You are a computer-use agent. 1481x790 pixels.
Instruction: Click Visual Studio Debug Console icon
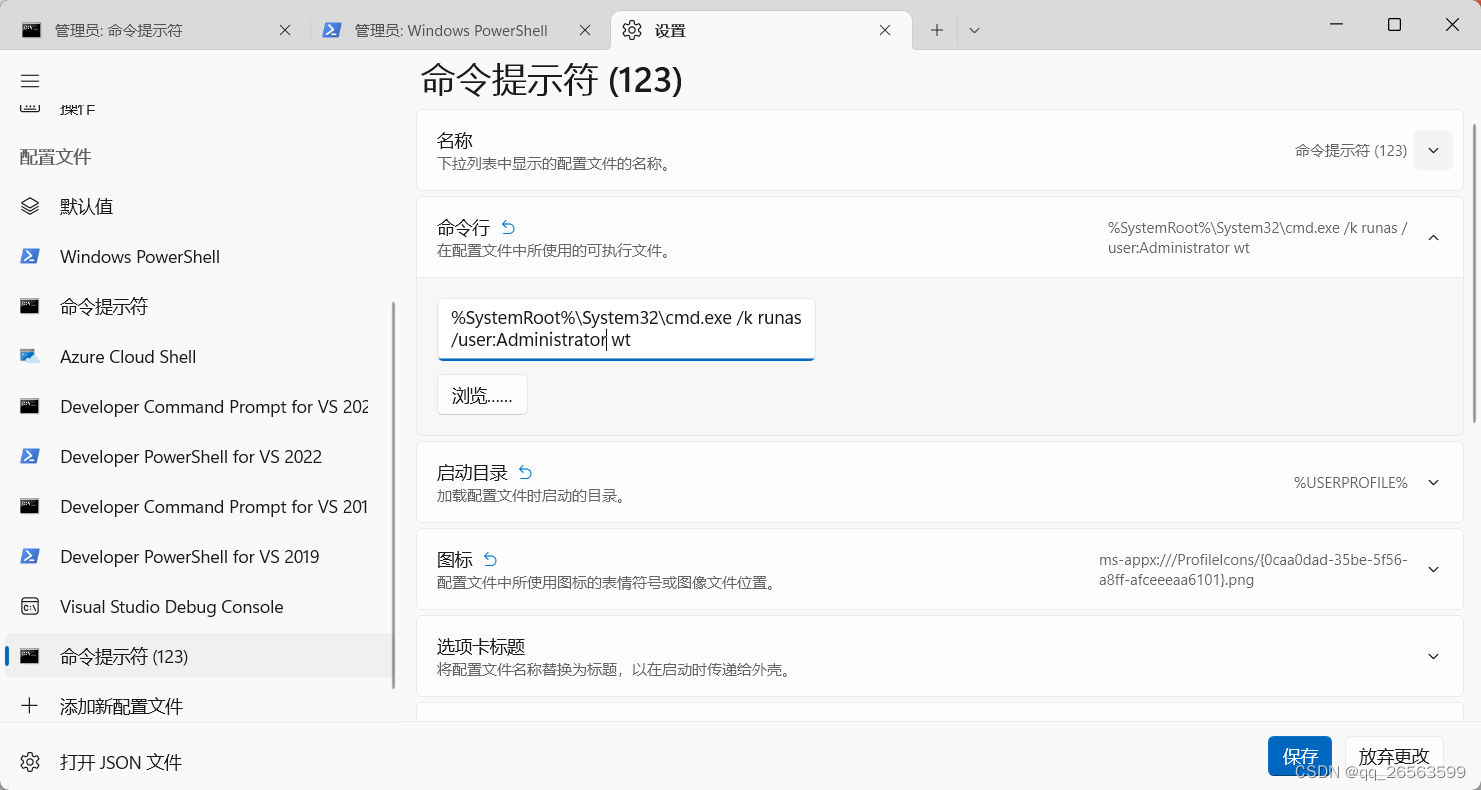point(30,606)
